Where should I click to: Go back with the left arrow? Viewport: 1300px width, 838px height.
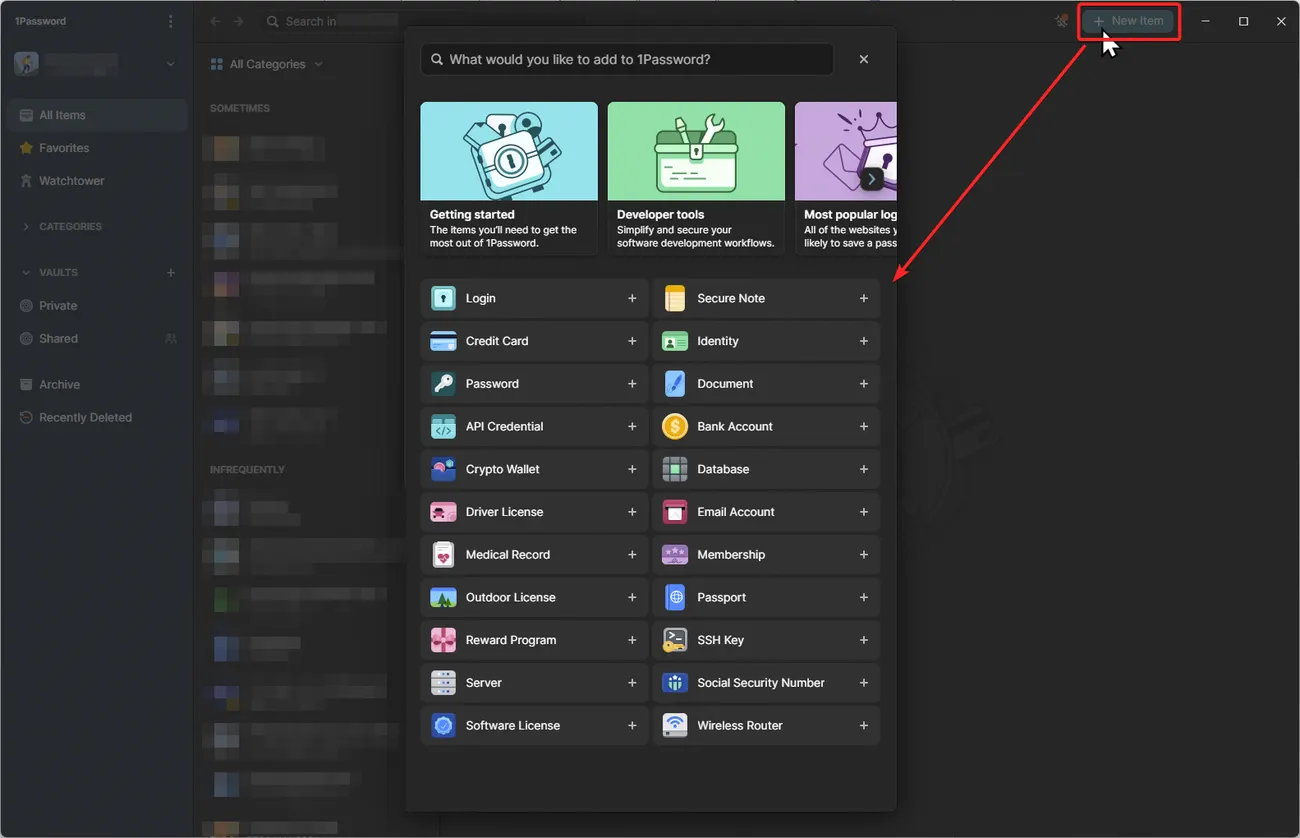[x=216, y=21]
